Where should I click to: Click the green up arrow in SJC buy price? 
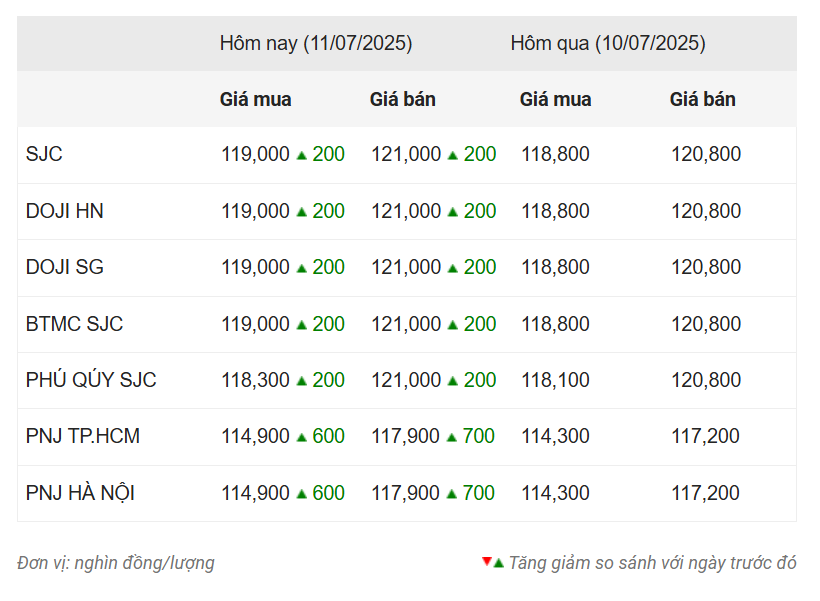301,155
